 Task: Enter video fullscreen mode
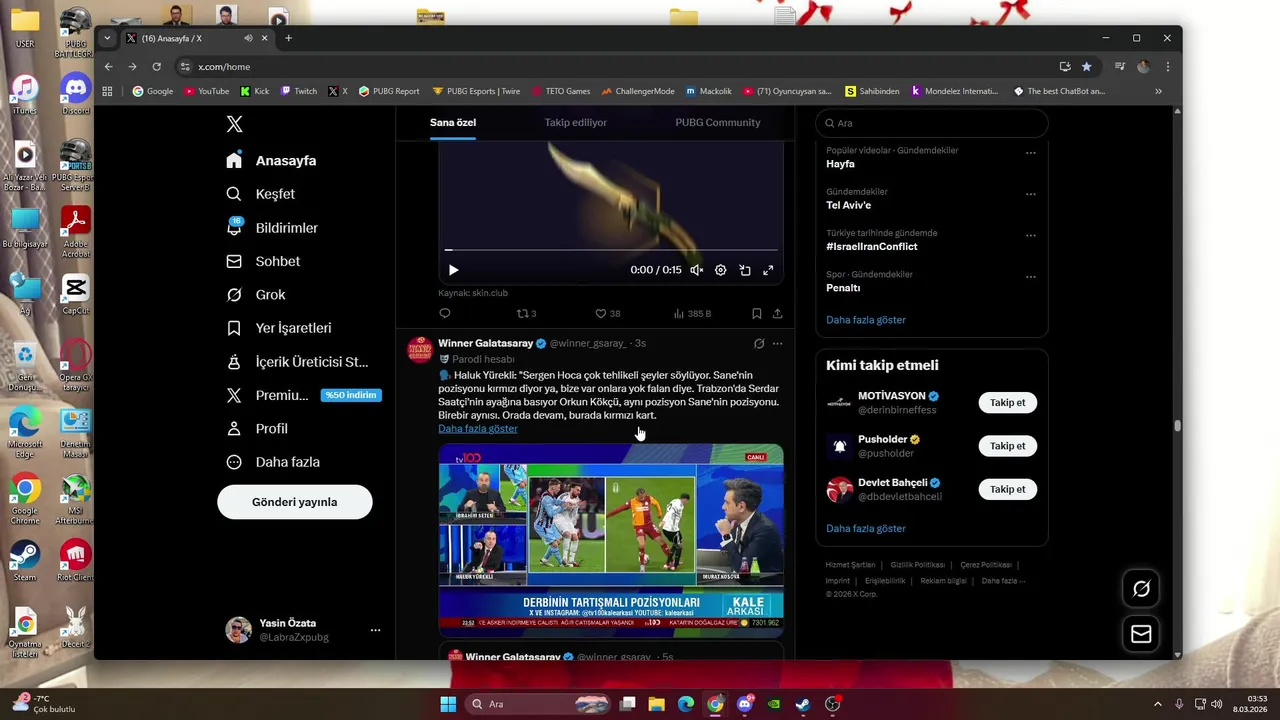(x=768, y=270)
